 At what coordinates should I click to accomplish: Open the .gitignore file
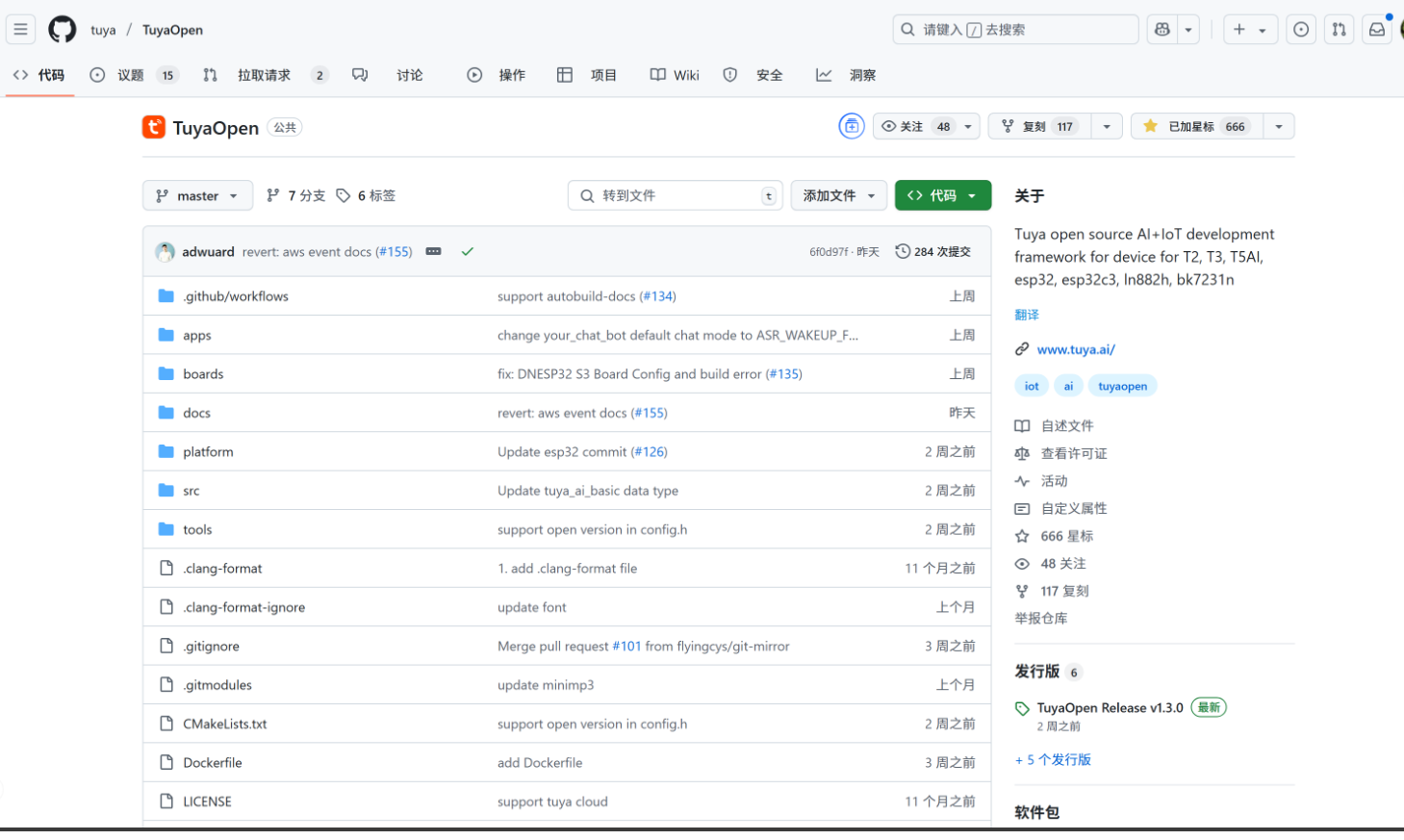point(211,647)
